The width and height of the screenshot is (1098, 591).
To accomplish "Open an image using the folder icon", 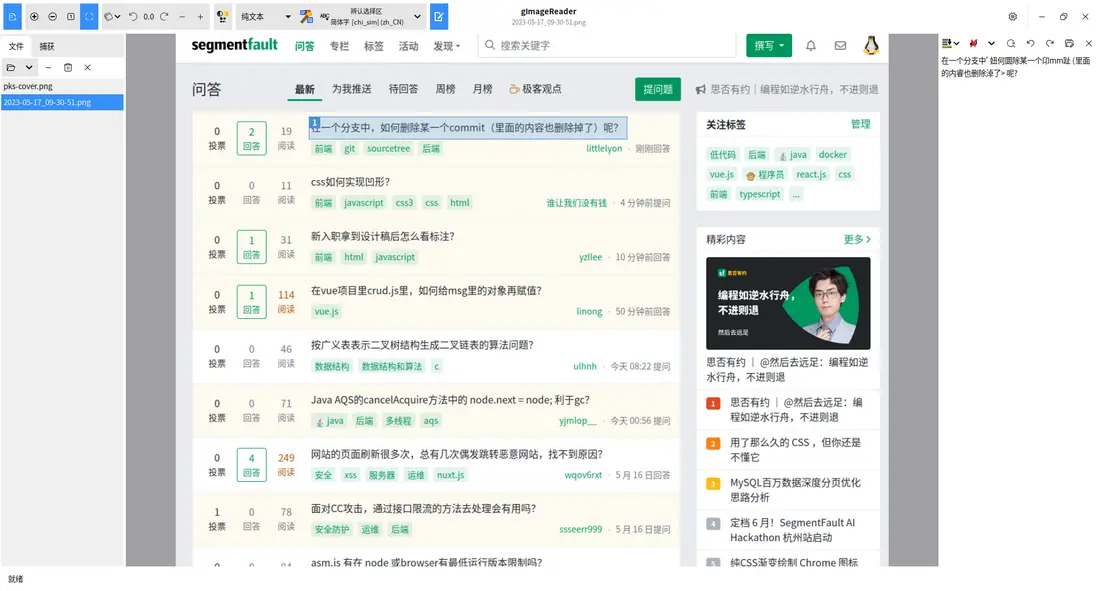I will coord(11,67).
